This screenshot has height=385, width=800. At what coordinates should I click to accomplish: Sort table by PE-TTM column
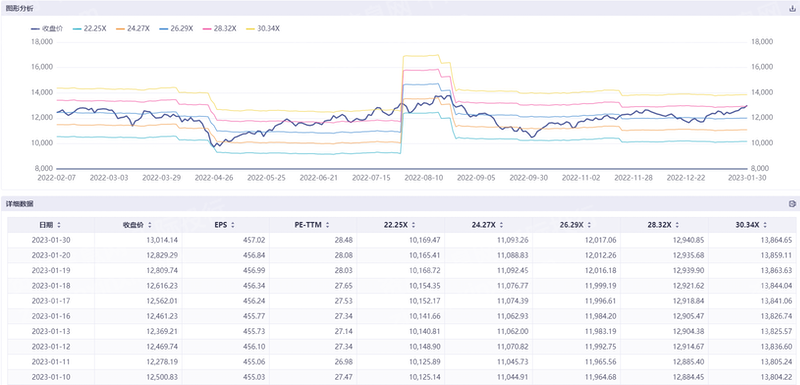[313, 225]
